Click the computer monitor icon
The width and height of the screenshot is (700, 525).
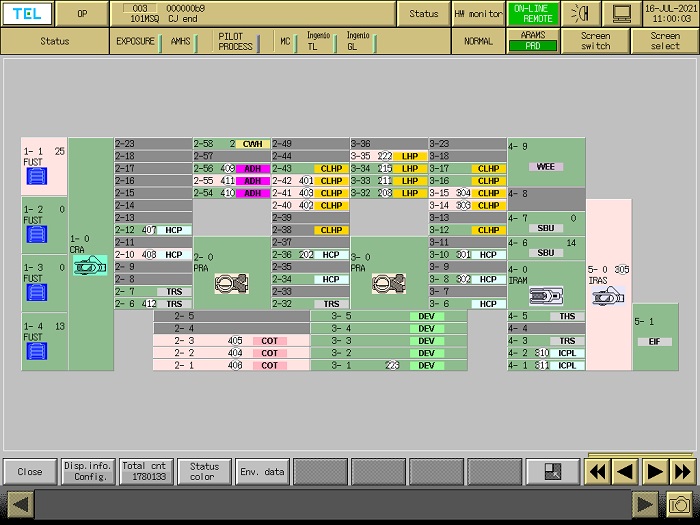pyautogui.click(x=622, y=14)
